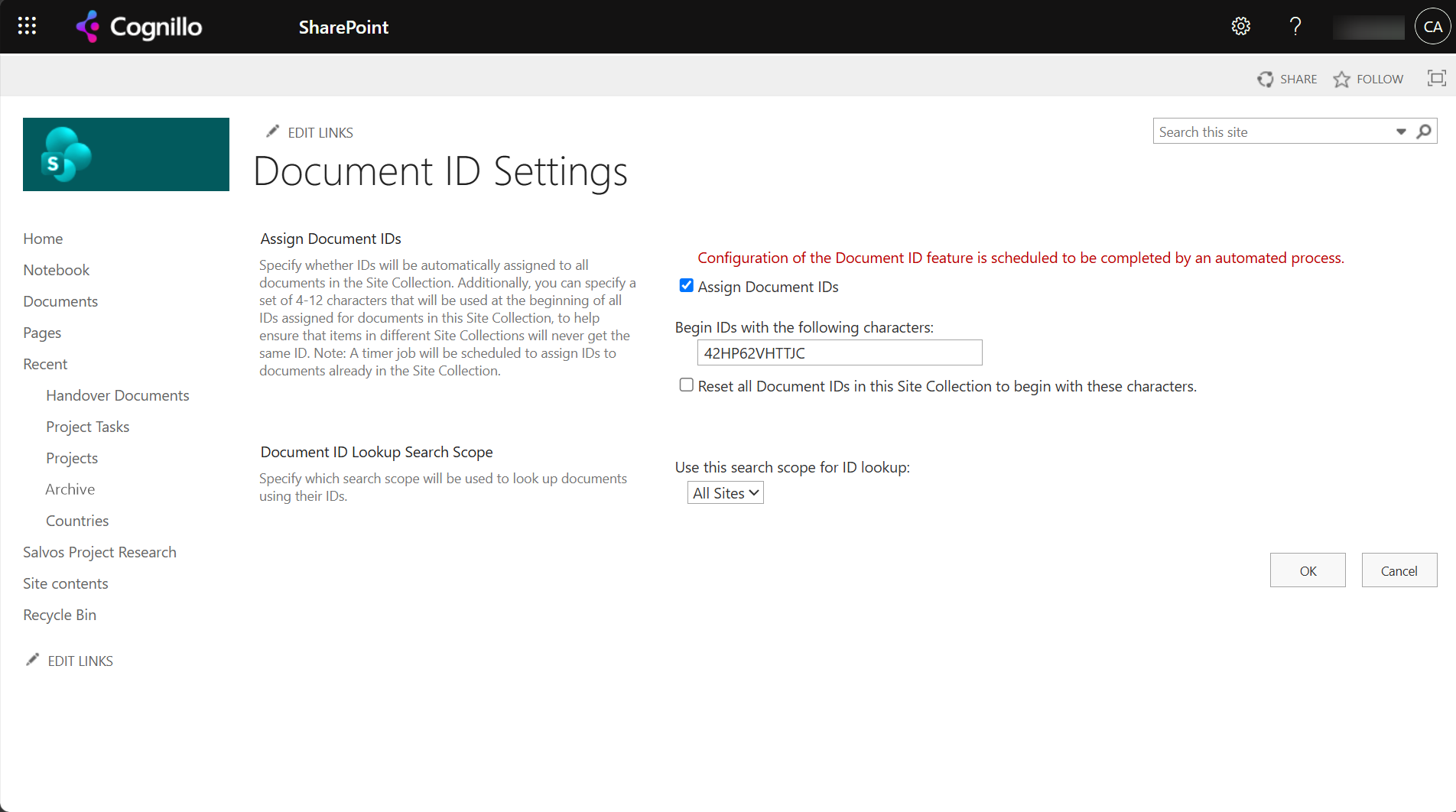Click the SharePoint site logo
The image size is (1456, 812).
pos(126,154)
